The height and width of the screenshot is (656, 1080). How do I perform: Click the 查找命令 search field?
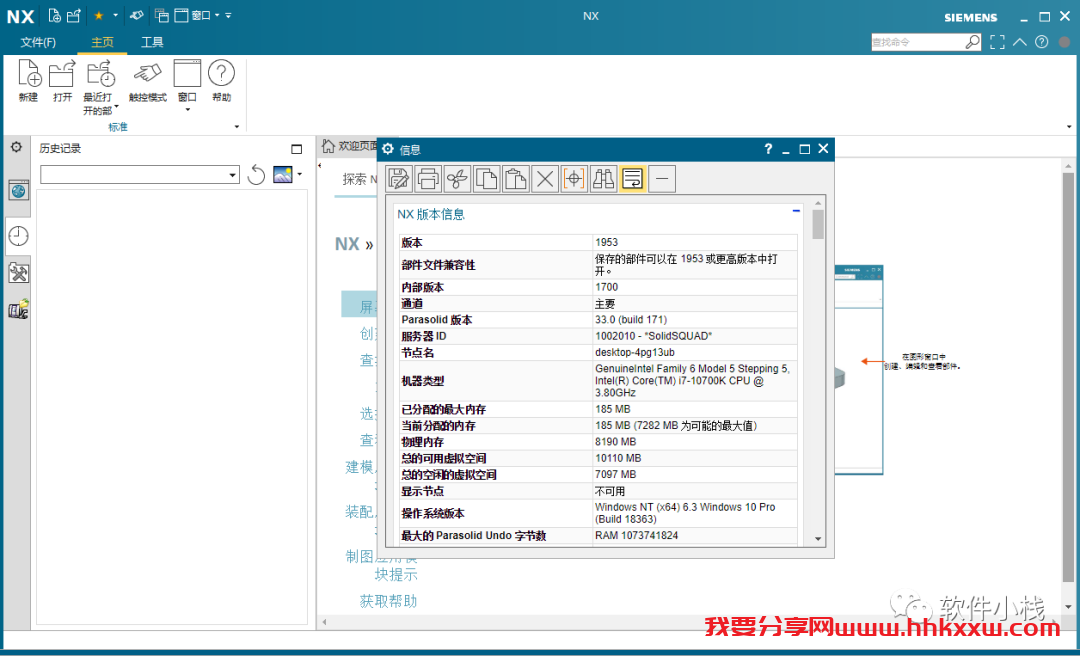point(917,42)
